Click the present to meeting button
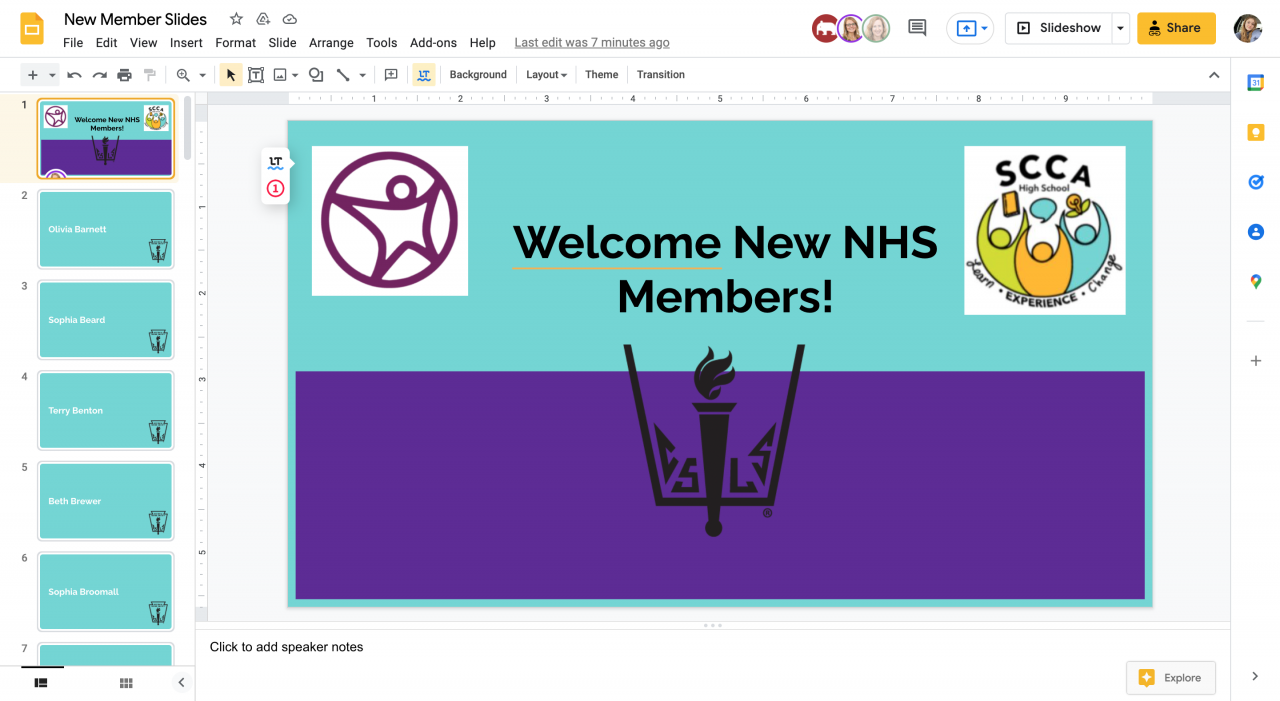The height and width of the screenshot is (701, 1280). (970, 28)
